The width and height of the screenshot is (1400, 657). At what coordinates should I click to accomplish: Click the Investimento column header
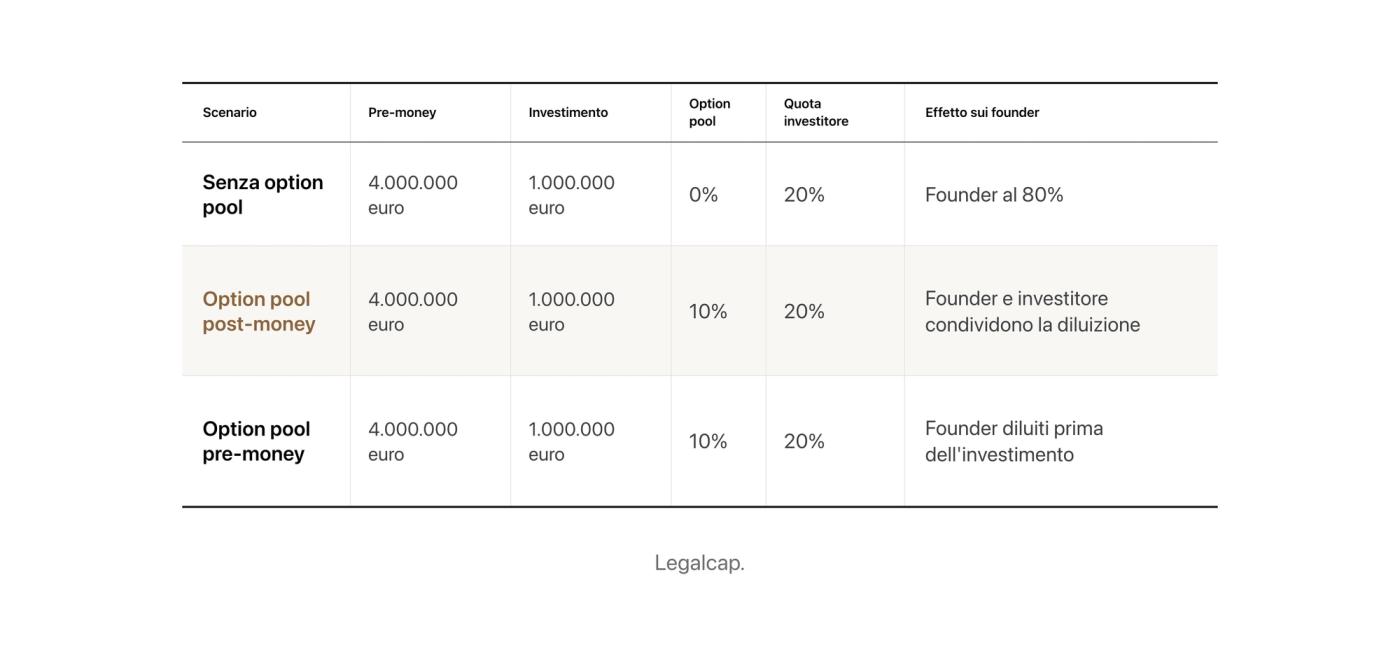[x=568, y=112]
